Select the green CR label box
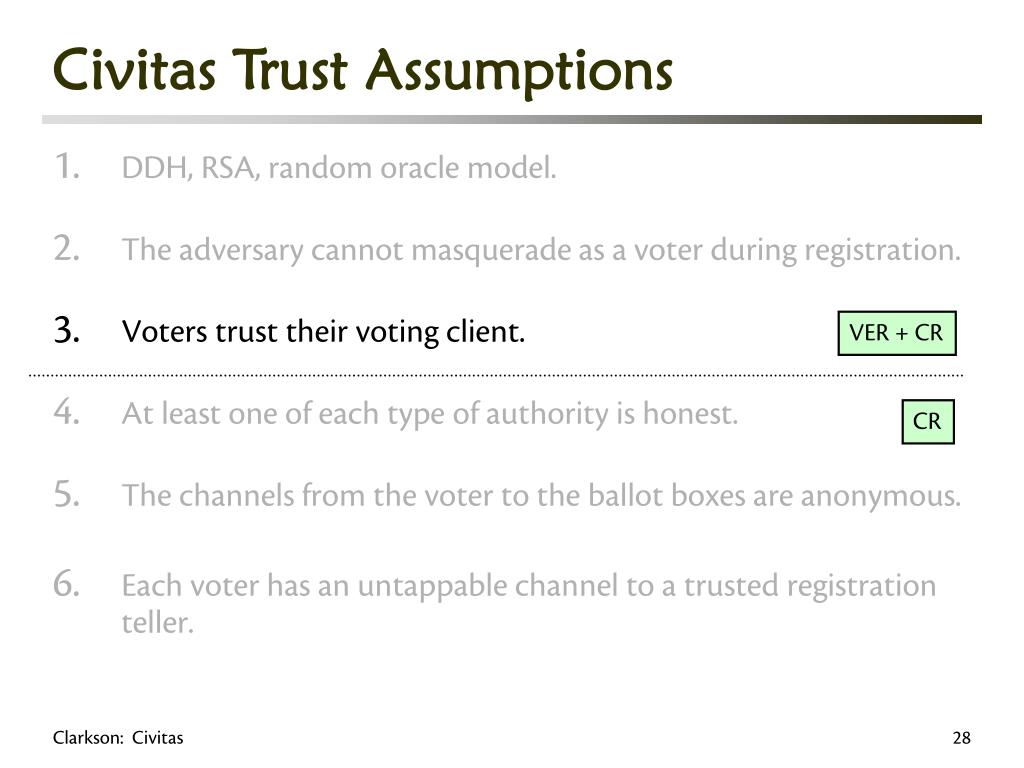1024x768 pixels. (x=928, y=422)
